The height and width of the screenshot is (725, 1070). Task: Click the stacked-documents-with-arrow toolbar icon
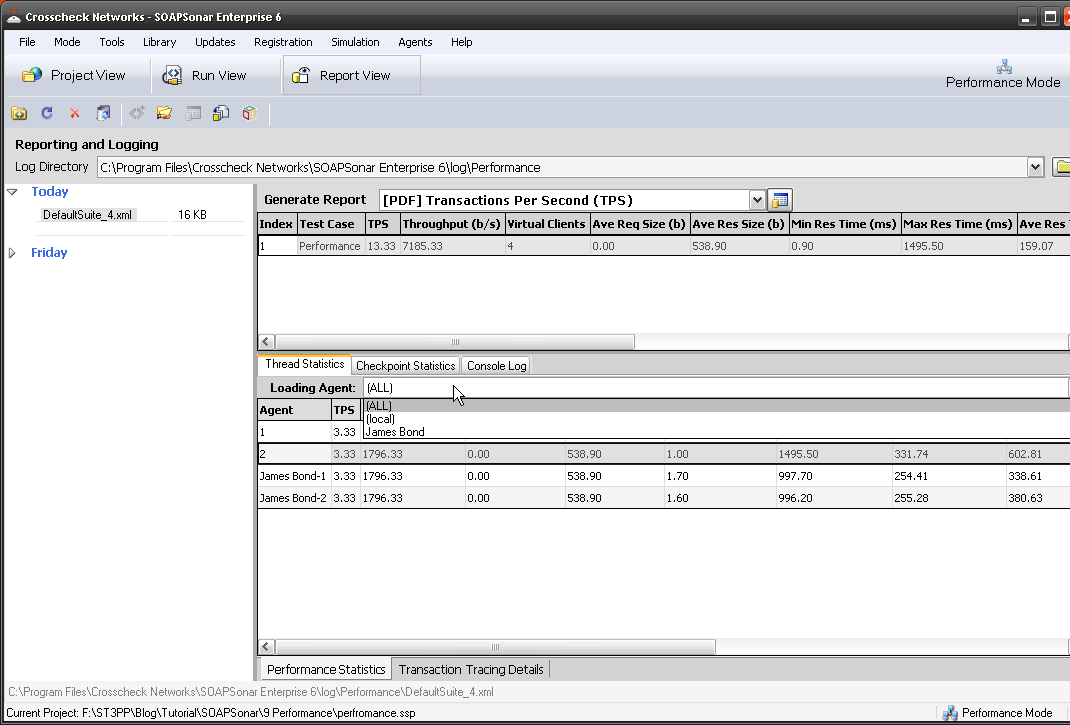click(221, 113)
